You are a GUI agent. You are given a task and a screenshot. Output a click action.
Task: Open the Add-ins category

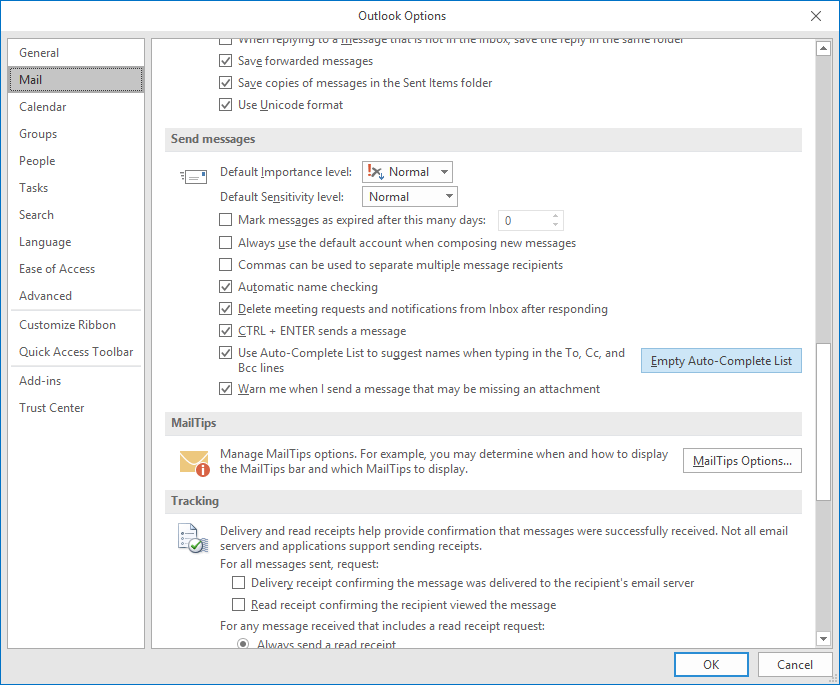tap(76, 381)
